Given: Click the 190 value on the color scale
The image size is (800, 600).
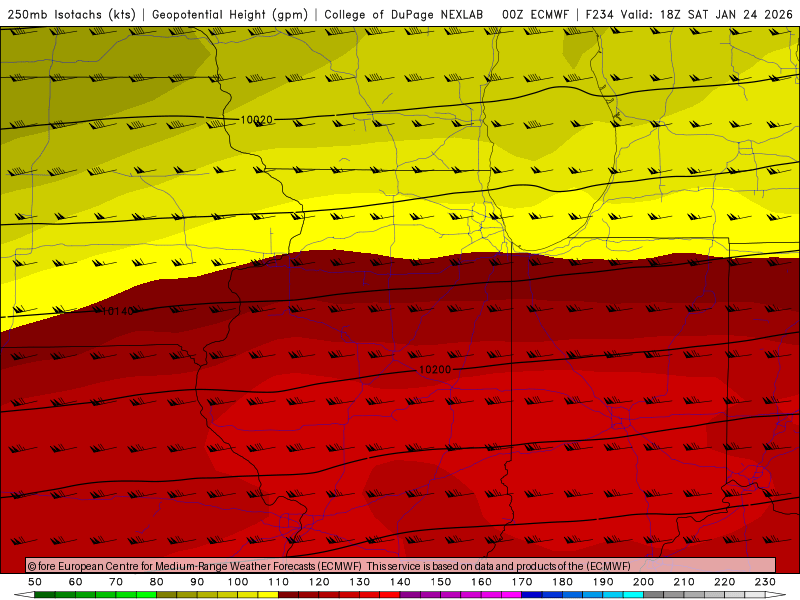Looking at the screenshot, I should (603, 582).
